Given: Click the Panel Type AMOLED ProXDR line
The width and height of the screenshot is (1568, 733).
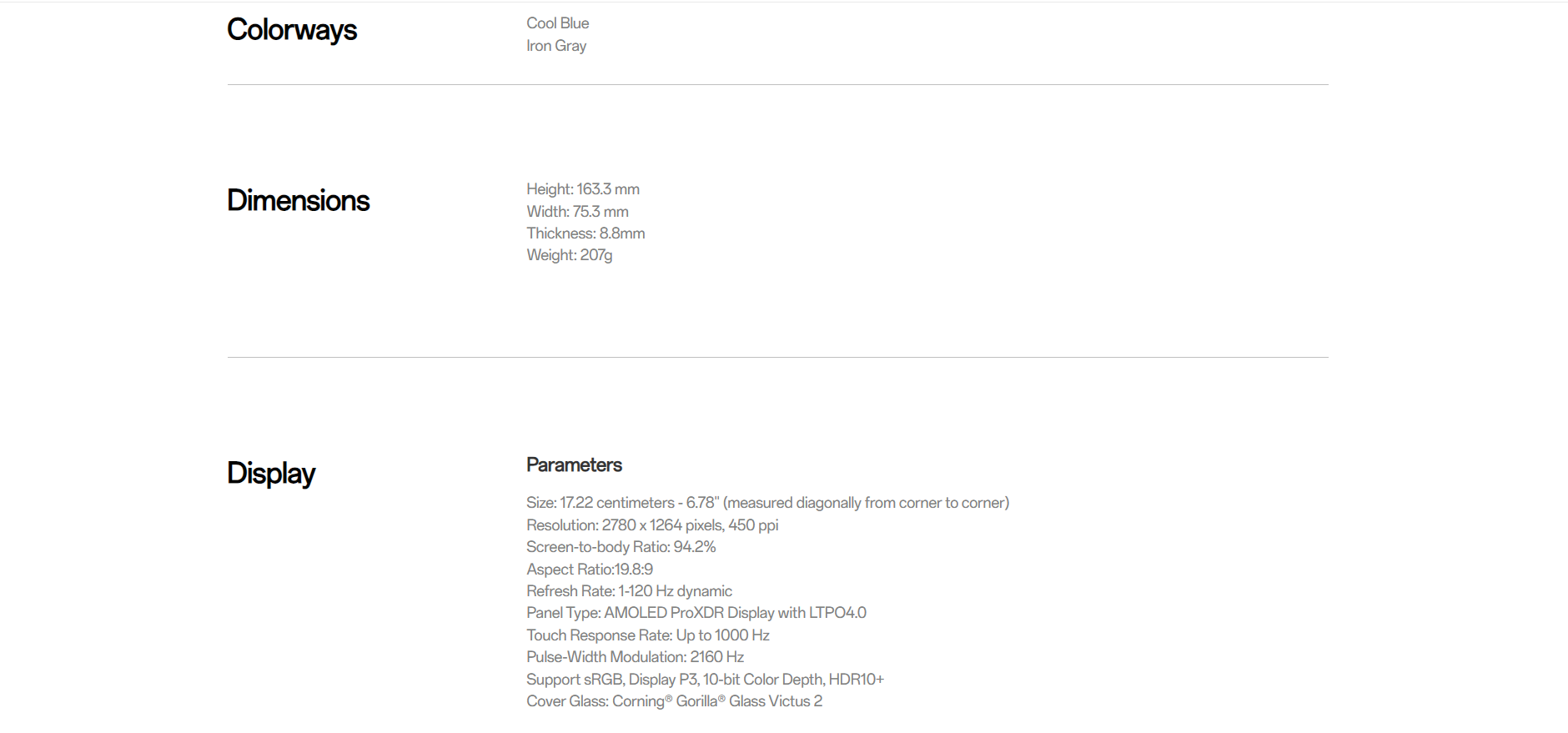Looking at the screenshot, I should 696,613.
